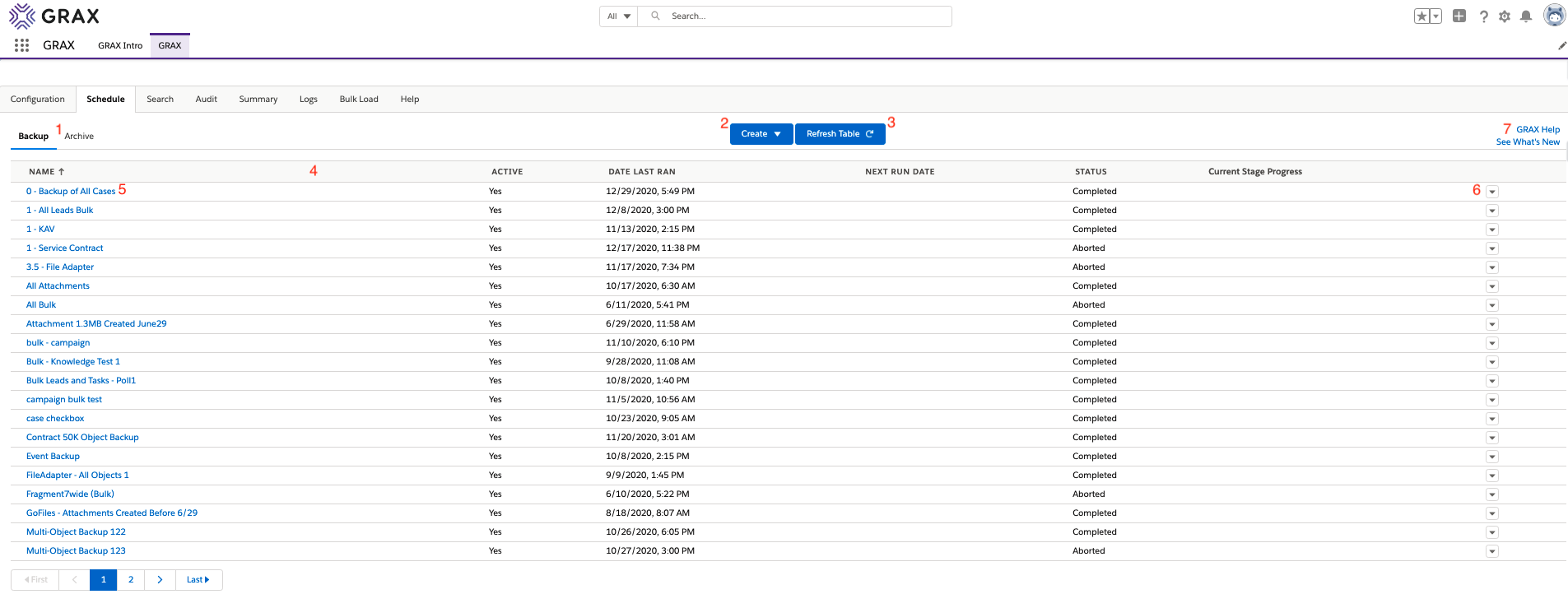Go to the First page

point(35,580)
